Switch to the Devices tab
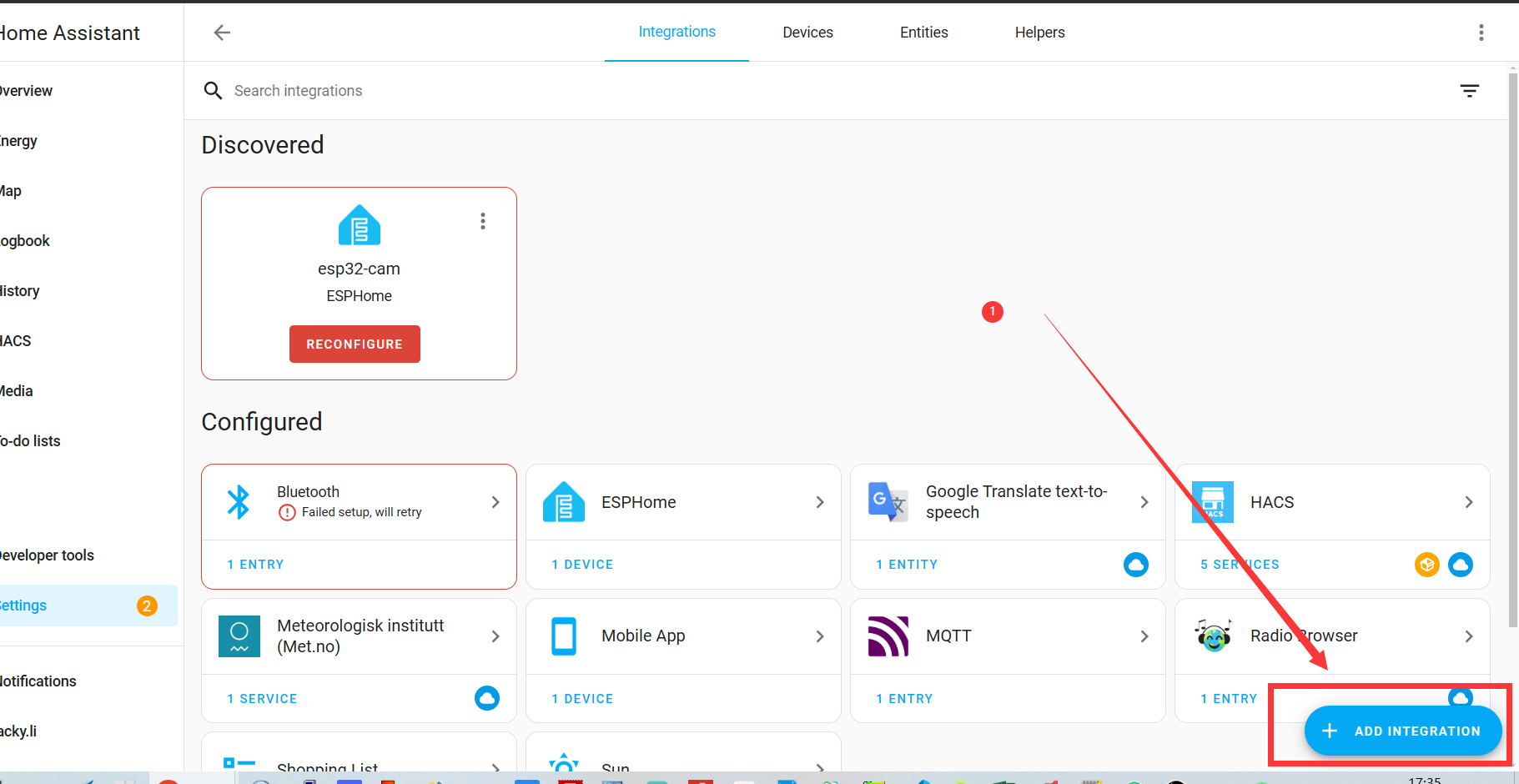This screenshot has height=784, width=1519. [x=807, y=33]
